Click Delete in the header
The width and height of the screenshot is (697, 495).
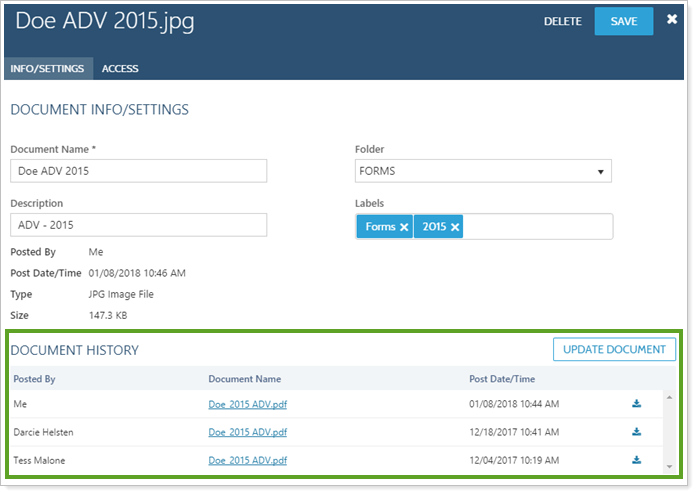(x=562, y=21)
